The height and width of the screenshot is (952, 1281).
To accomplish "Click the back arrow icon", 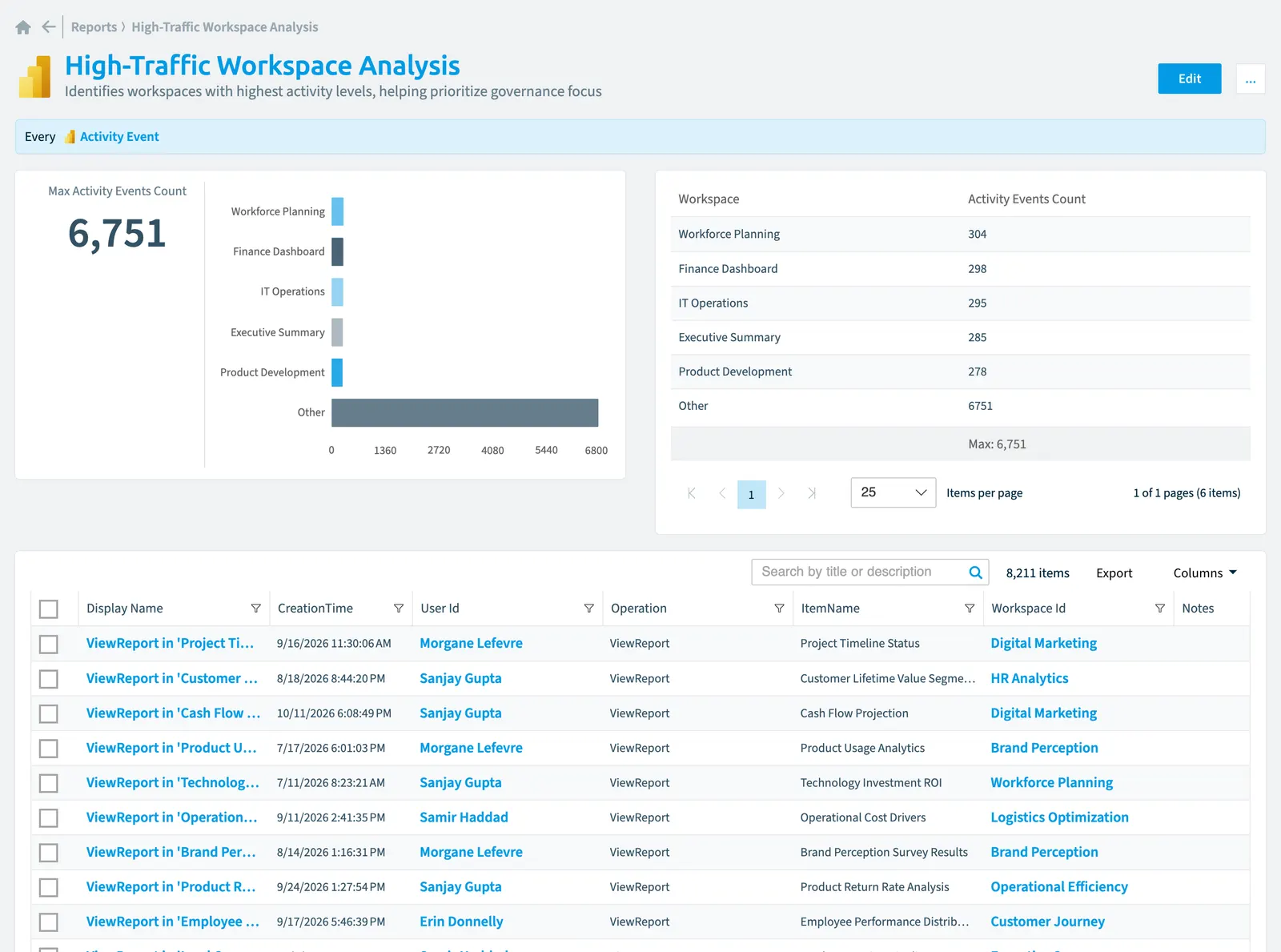I will click(49, 27).
